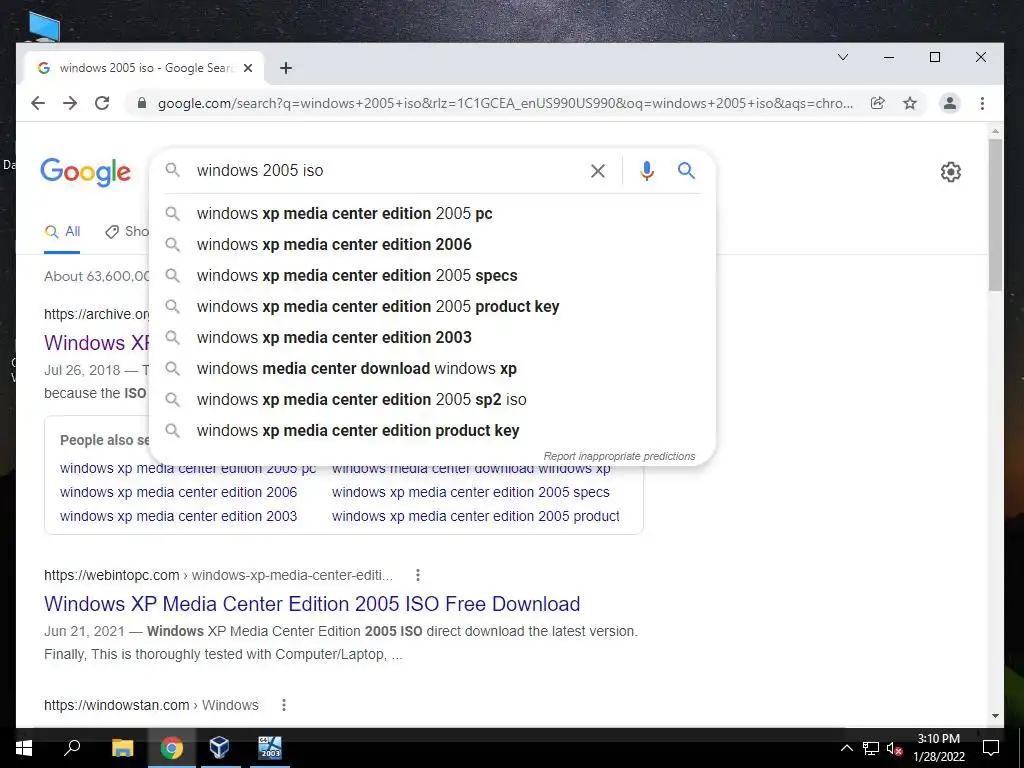The height and width of the screenshot is (768, 1024).
Task: Open File Explorer from taskbar
Action: [x=122, y=748]
